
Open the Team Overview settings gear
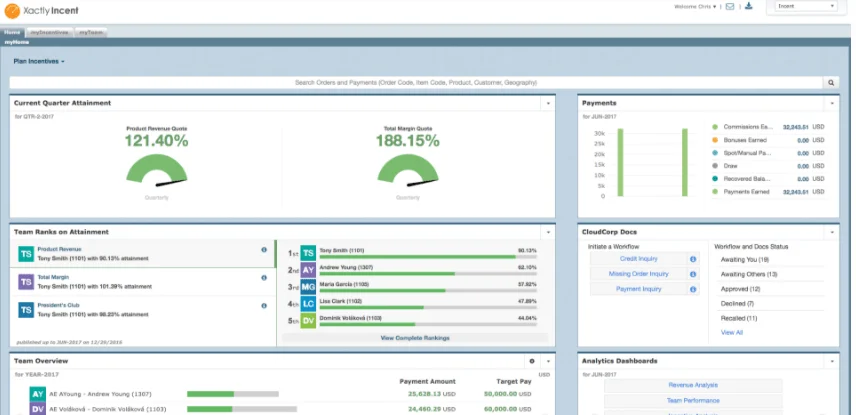(532, 361)
